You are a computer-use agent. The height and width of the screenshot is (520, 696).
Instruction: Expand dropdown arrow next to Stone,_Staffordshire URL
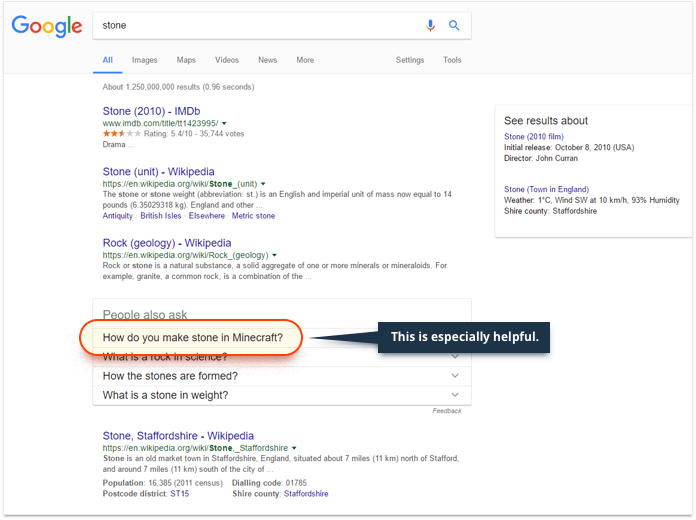point(294,448)
